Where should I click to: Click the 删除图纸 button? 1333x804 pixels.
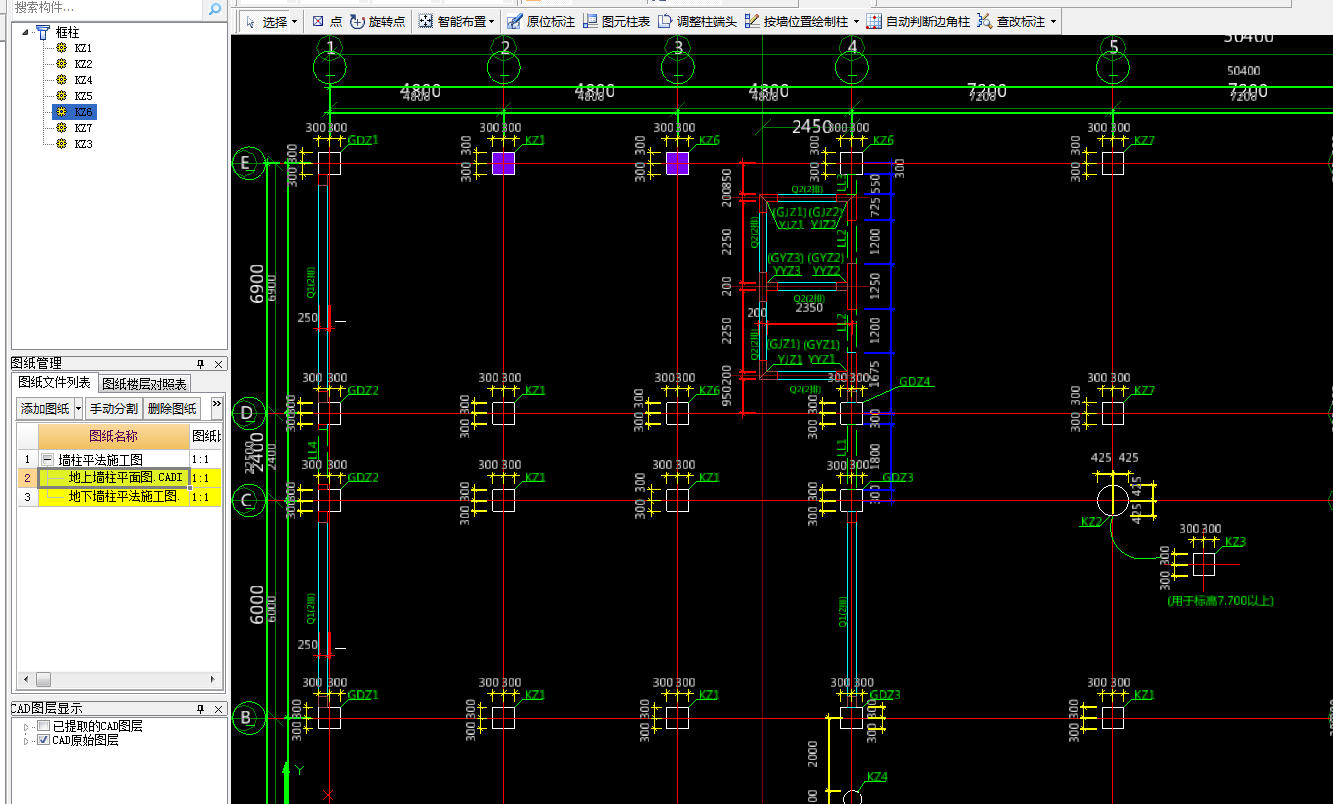[x=172, y=408]
